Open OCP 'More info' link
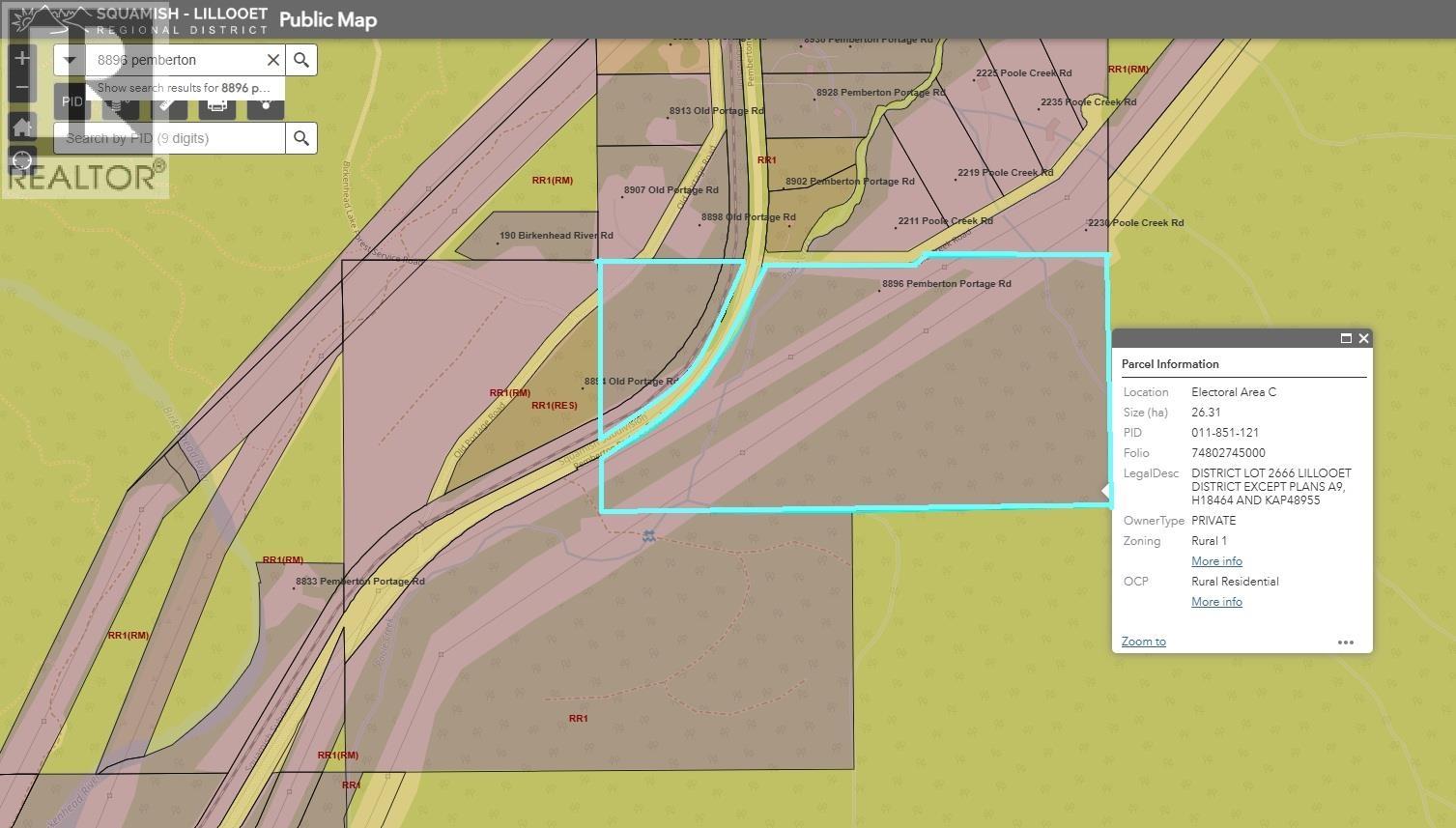Screen dimensions: 1456x828 pyautogui.click(x=1216, y=602)
